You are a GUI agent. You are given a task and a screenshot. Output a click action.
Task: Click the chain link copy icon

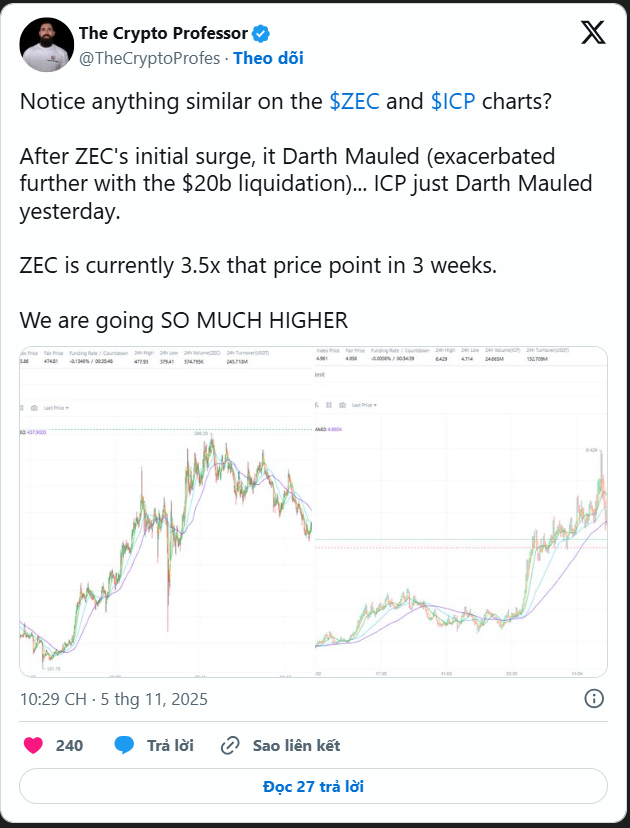coord(231,745)
